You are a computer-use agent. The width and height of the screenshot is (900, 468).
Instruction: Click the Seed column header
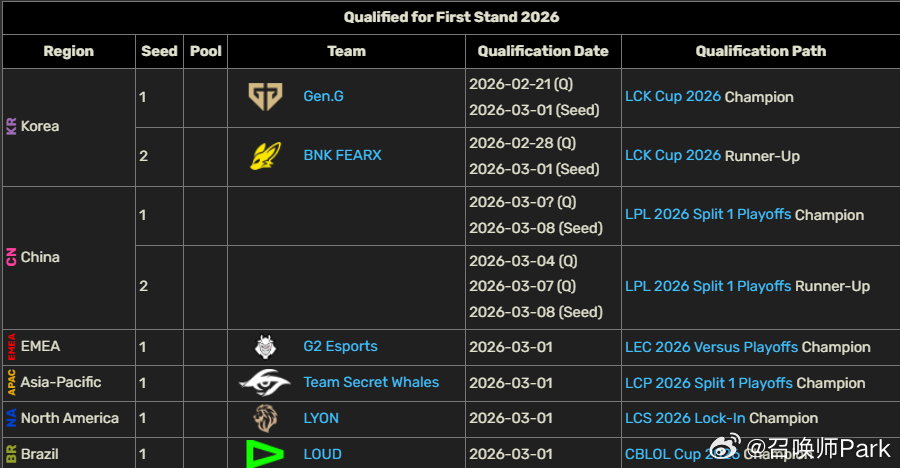pos(159,51)
